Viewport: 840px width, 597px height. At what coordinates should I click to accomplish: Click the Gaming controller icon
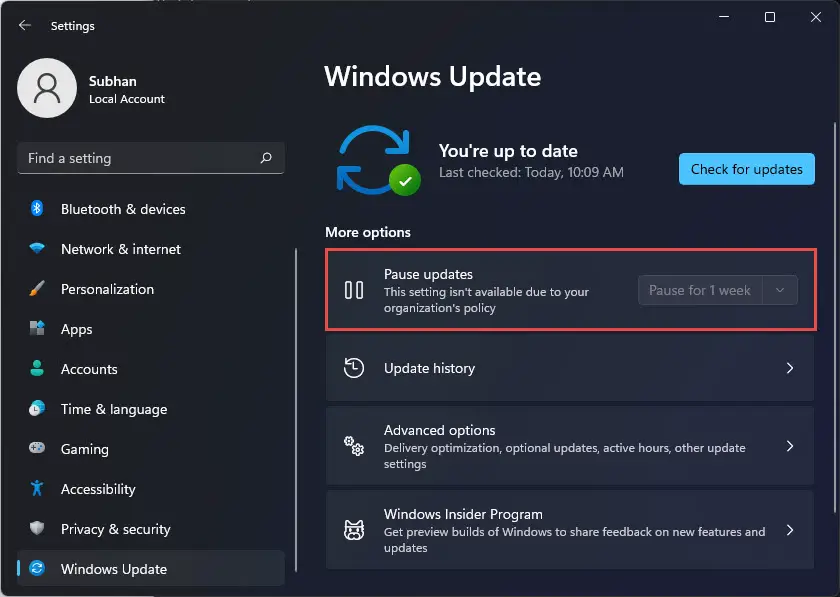[x=37, y=447]
